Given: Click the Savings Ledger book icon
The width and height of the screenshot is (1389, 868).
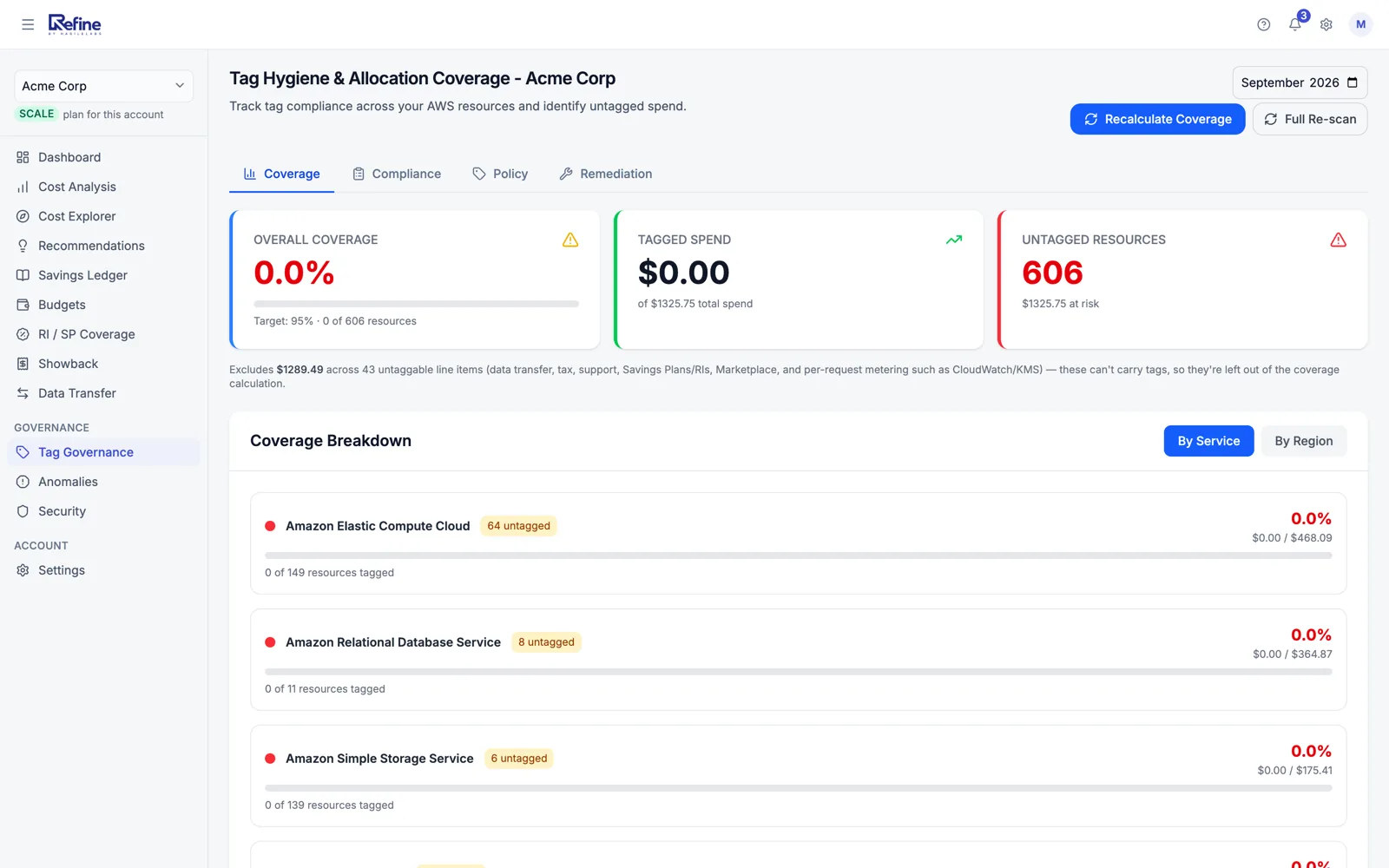Looking at the screenshot, I should point(23,275).
